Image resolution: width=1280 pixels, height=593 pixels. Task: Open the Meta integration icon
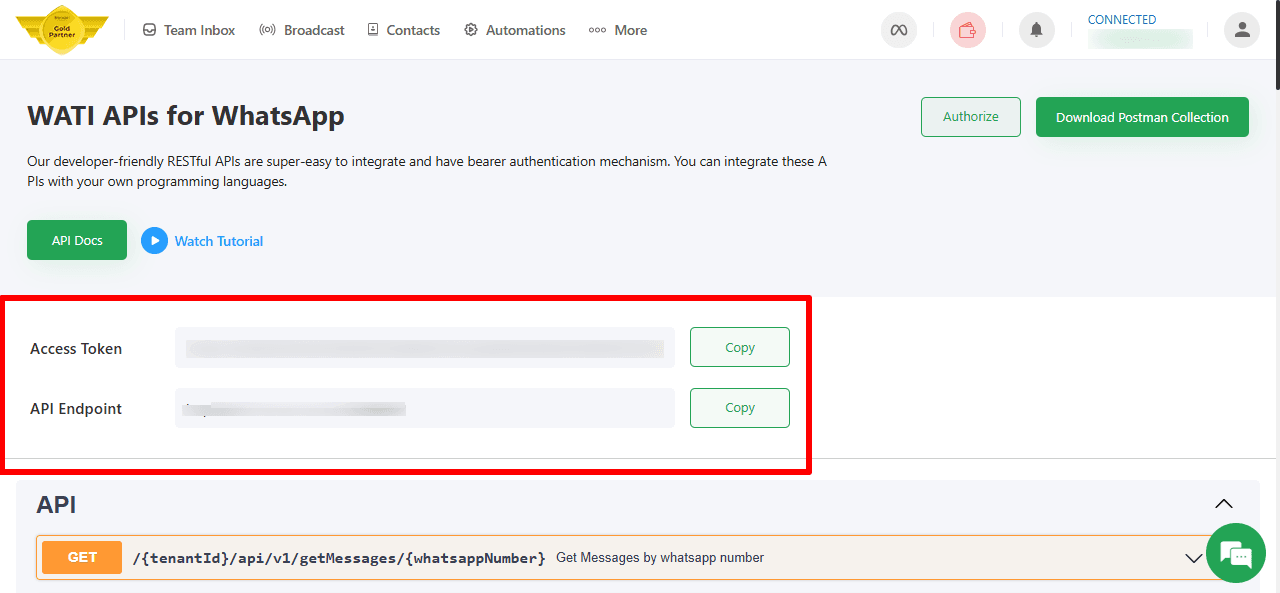[898, 30]
